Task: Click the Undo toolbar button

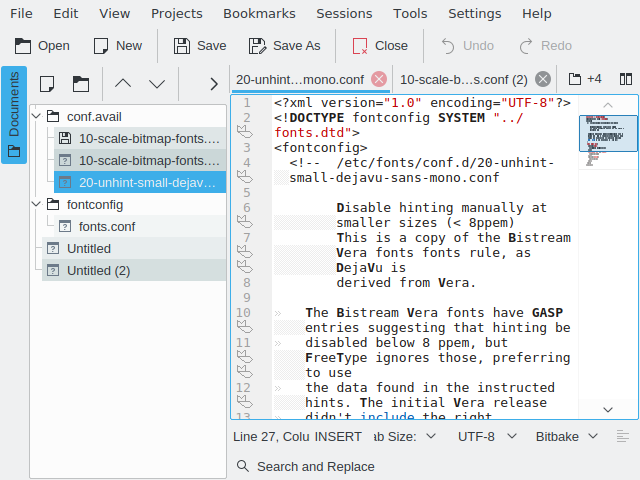Action: coord(467,46)
